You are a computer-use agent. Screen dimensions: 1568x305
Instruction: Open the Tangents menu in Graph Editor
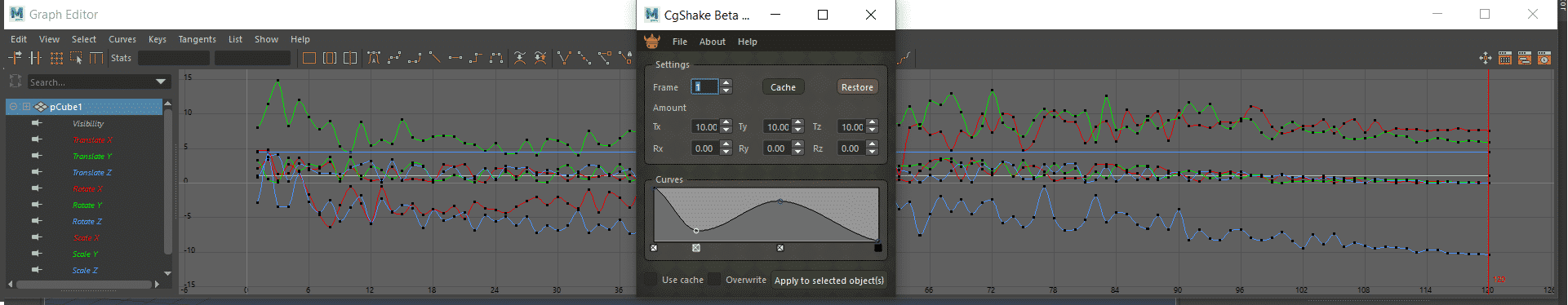pyautogui.click(x=197, y=39)
